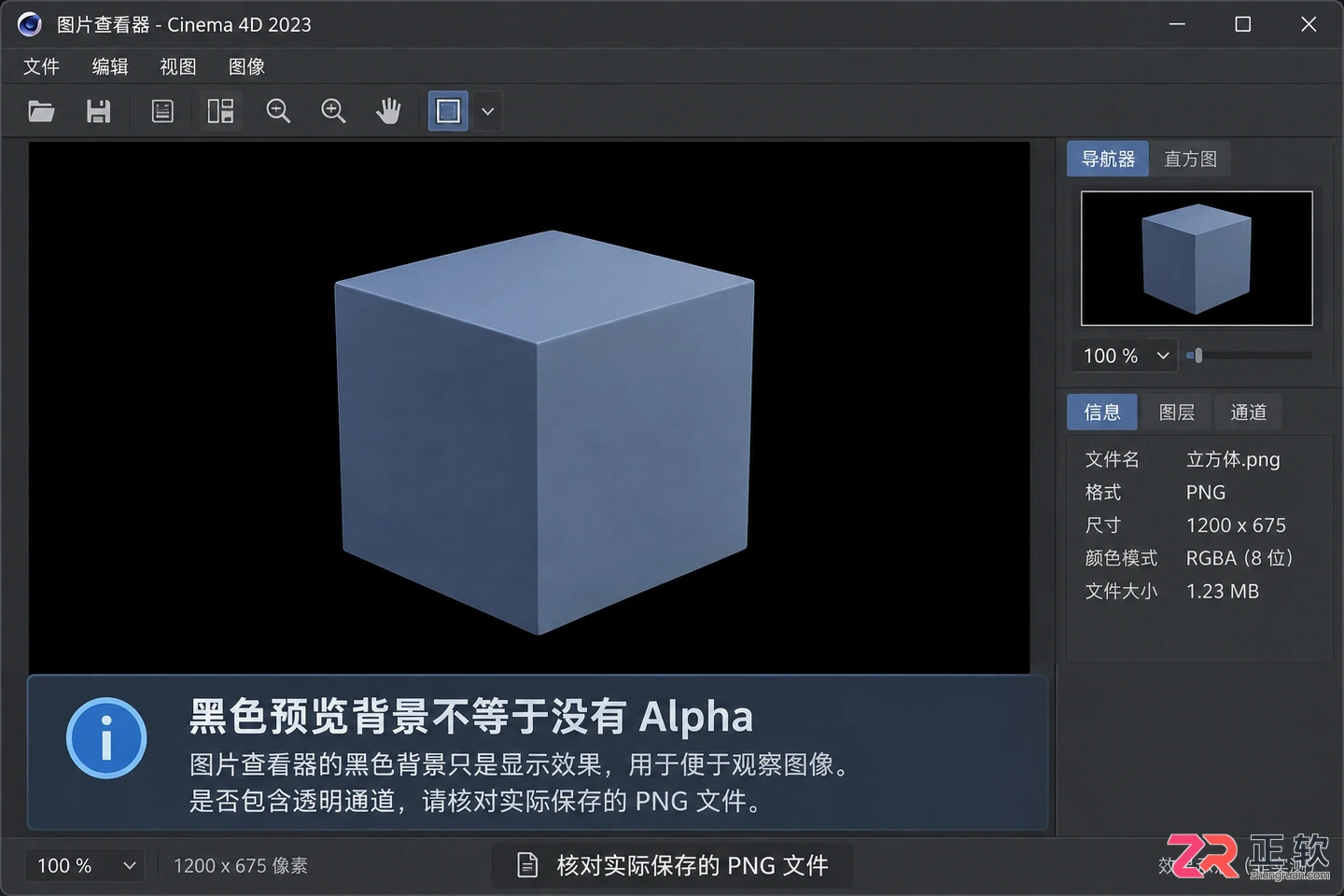Screen dimensions: 1344x896
Task: Click the Cinema 4D app logo
Action: tap(30, 24)
